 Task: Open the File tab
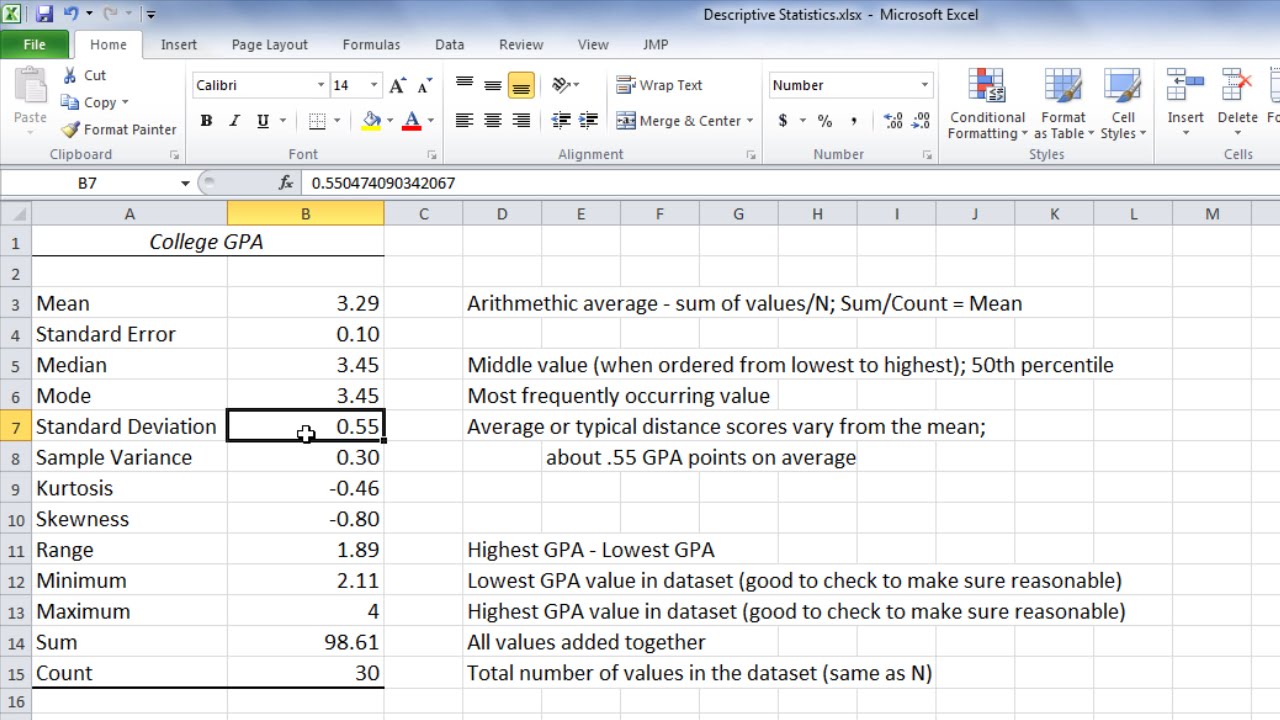click(34, 44)
